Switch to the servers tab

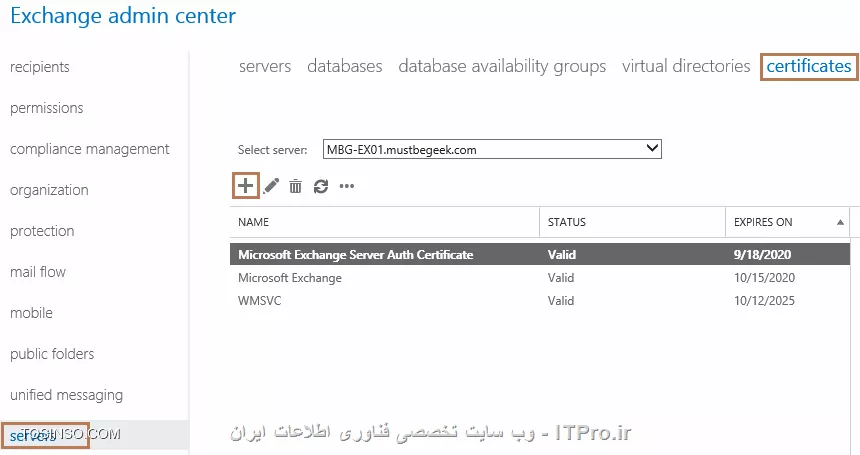265,66
